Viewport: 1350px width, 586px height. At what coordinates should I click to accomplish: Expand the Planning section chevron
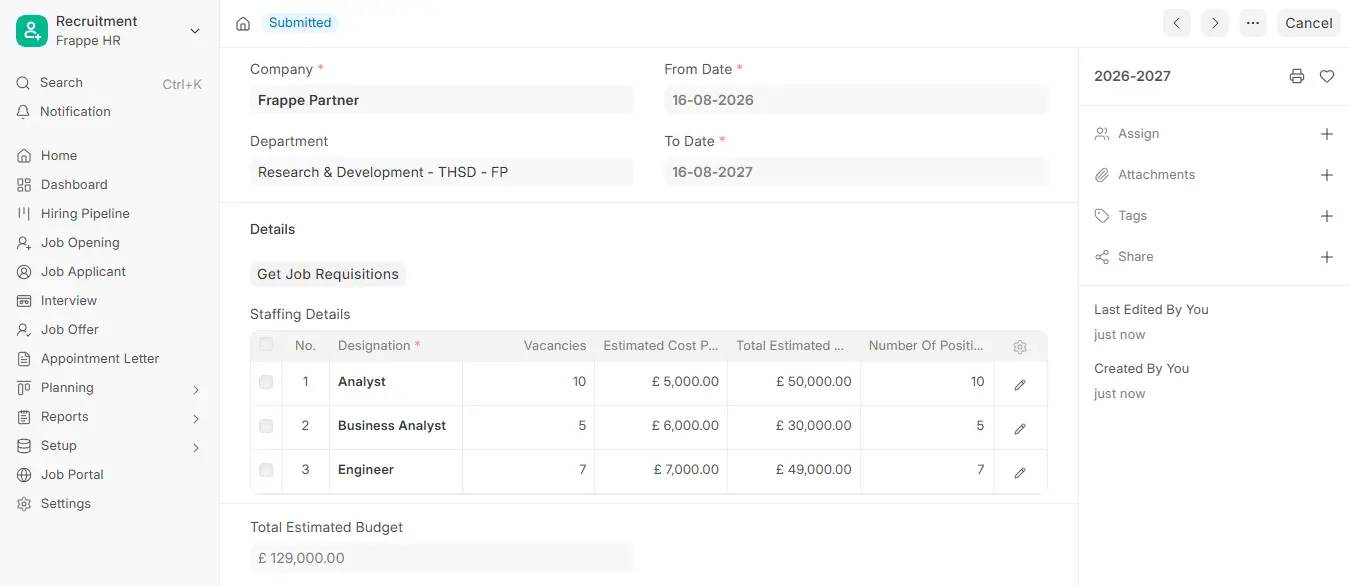[x=196, y=390]
